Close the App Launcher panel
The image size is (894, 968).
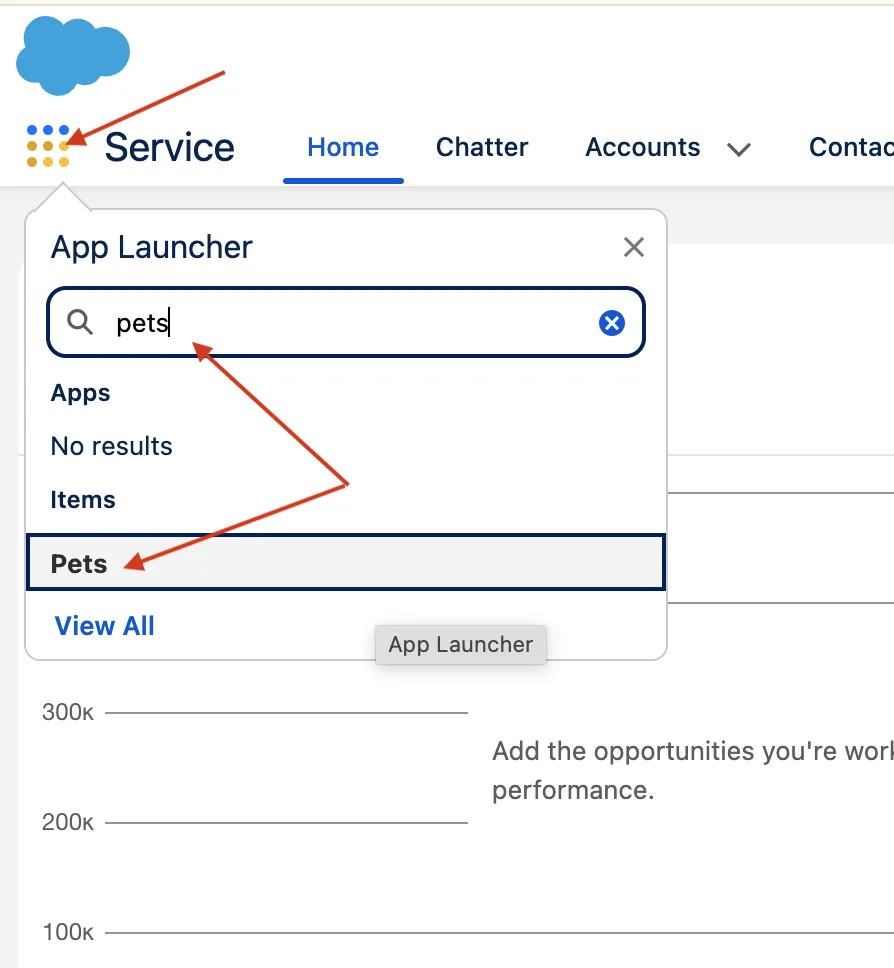coord(633,247)
